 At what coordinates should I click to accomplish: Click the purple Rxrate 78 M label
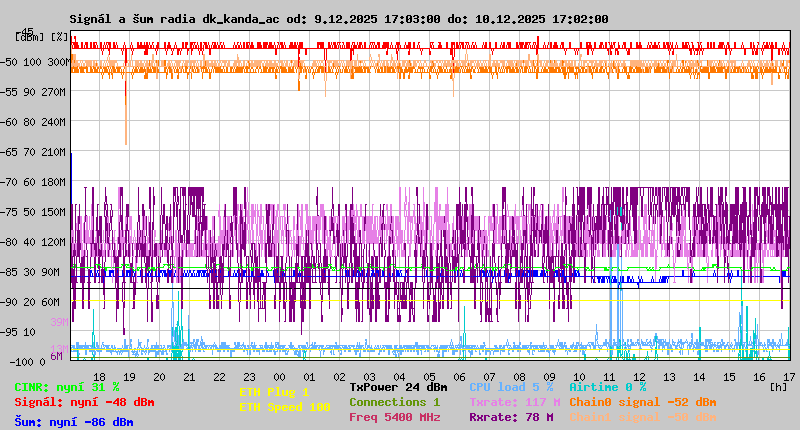[x=510, y=417]
